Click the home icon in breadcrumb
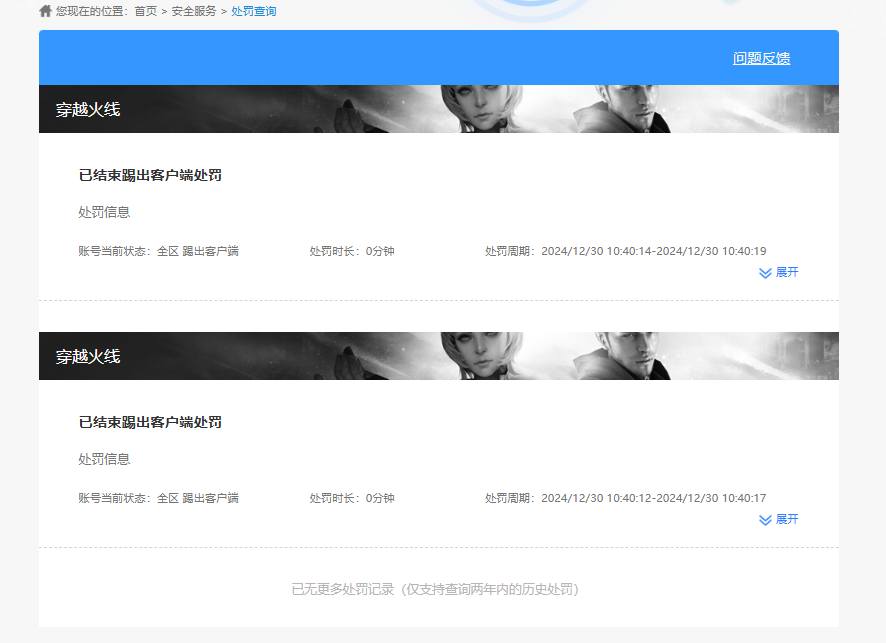This screenshot has width=886, height=643. [45, 11]
